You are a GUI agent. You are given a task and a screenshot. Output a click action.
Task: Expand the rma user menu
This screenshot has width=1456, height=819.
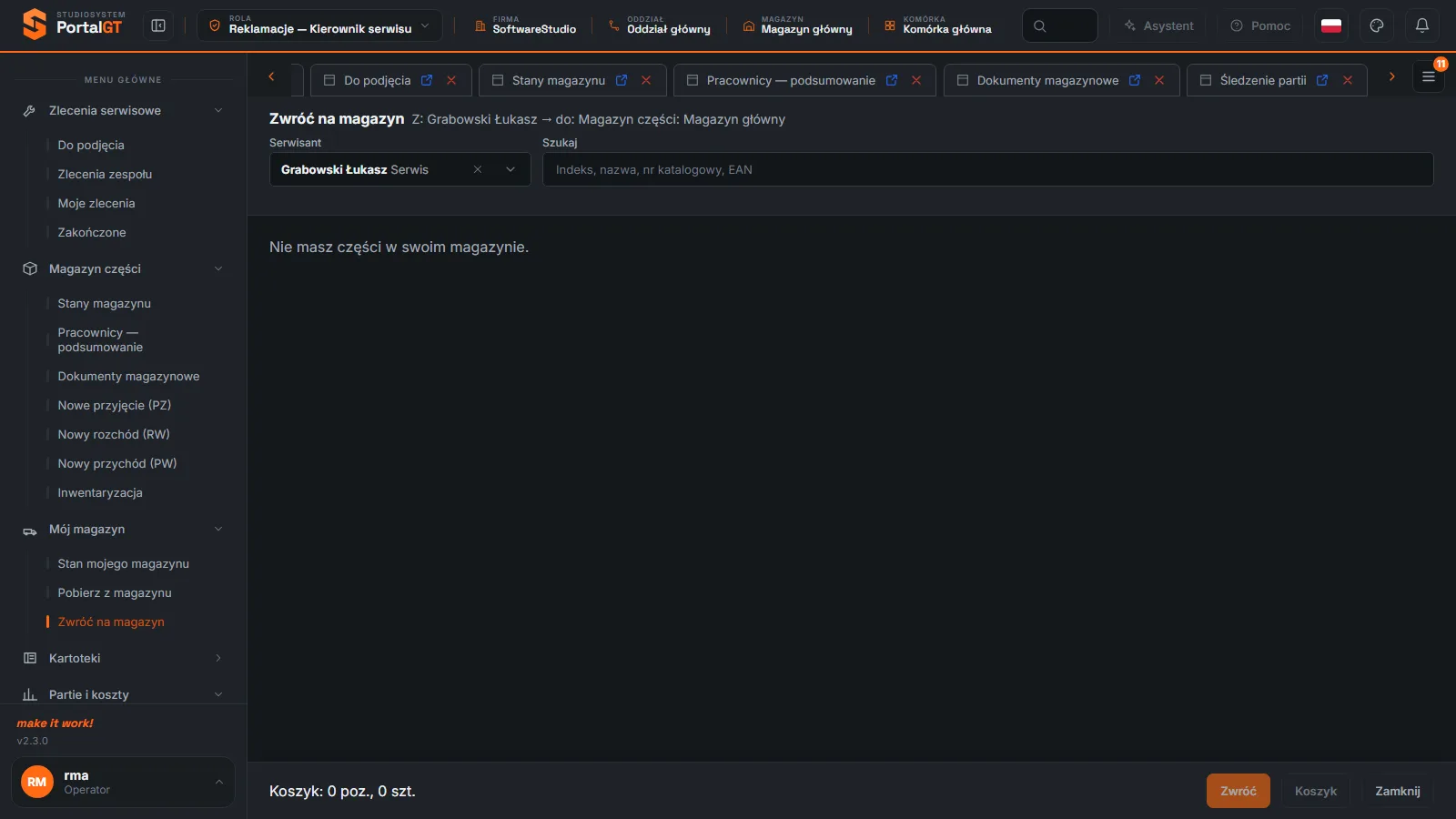coord(123,782)
